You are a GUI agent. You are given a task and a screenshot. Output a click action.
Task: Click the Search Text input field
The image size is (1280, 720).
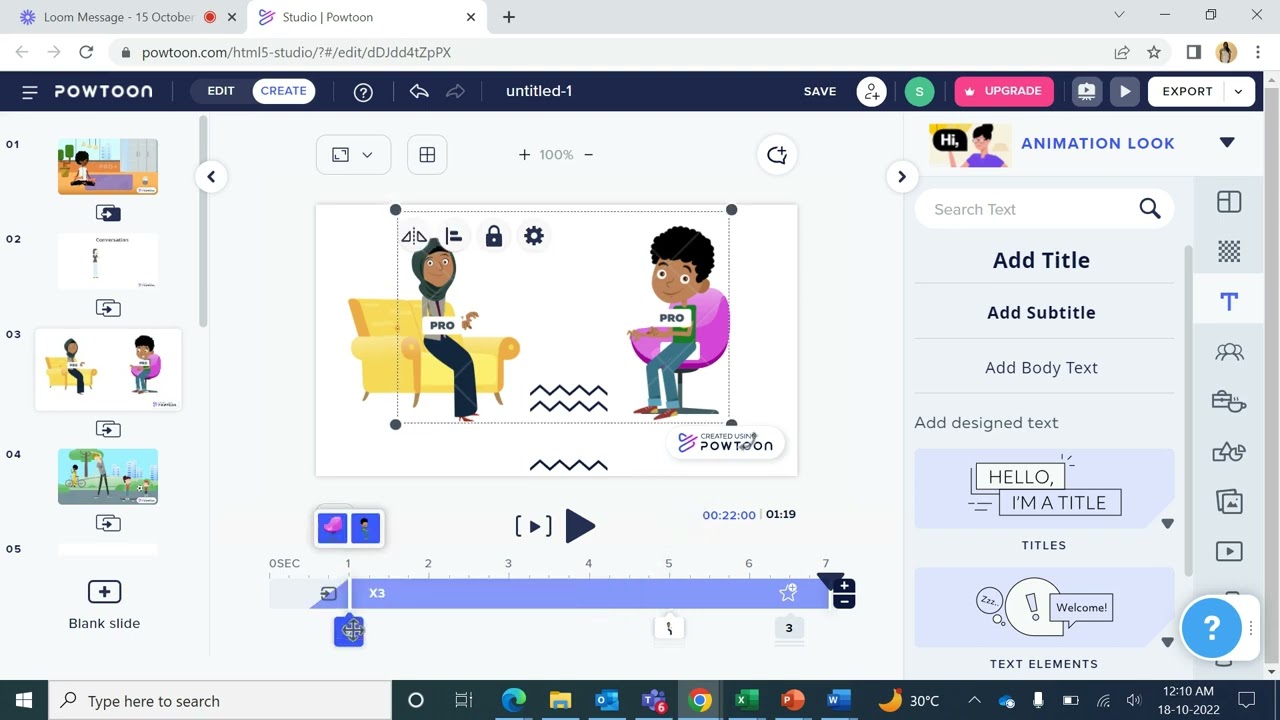pyautogui.click(x=1030, y=209)
